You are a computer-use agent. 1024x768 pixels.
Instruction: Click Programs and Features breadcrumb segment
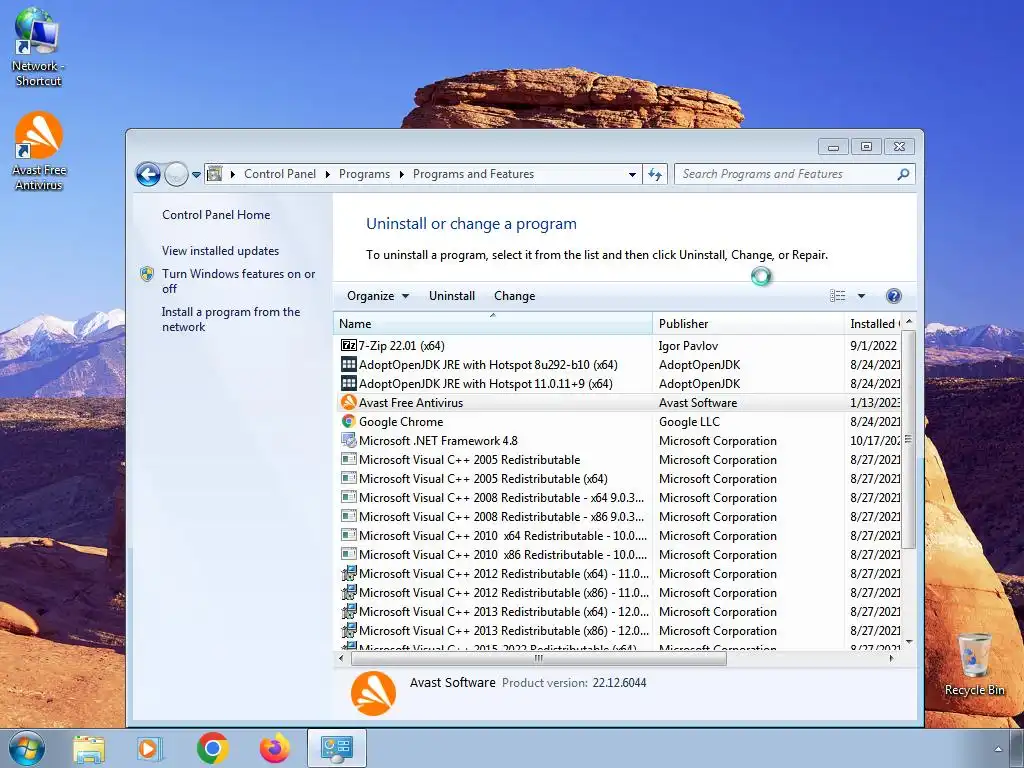pyautogui.click(x=473, y=174)
